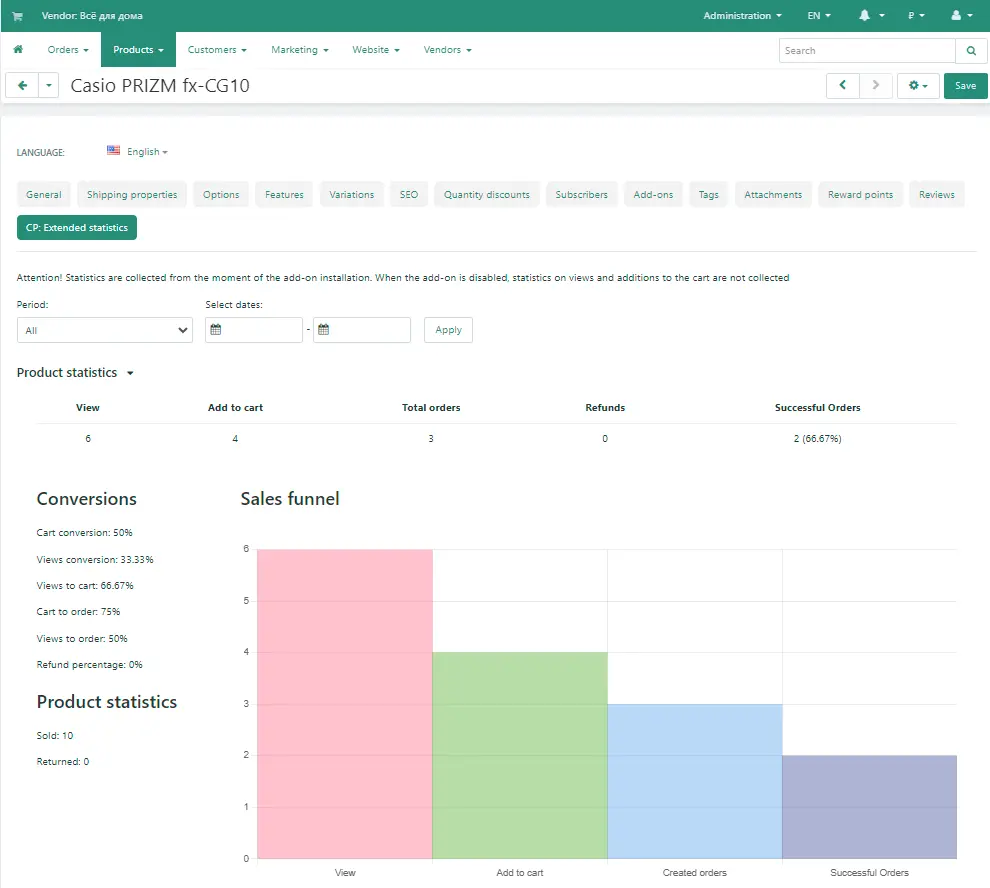Image resolution: width=990 pixels, height=888 pixels.
Task: Switch to the Reward points tab
Action: point(861,195)
